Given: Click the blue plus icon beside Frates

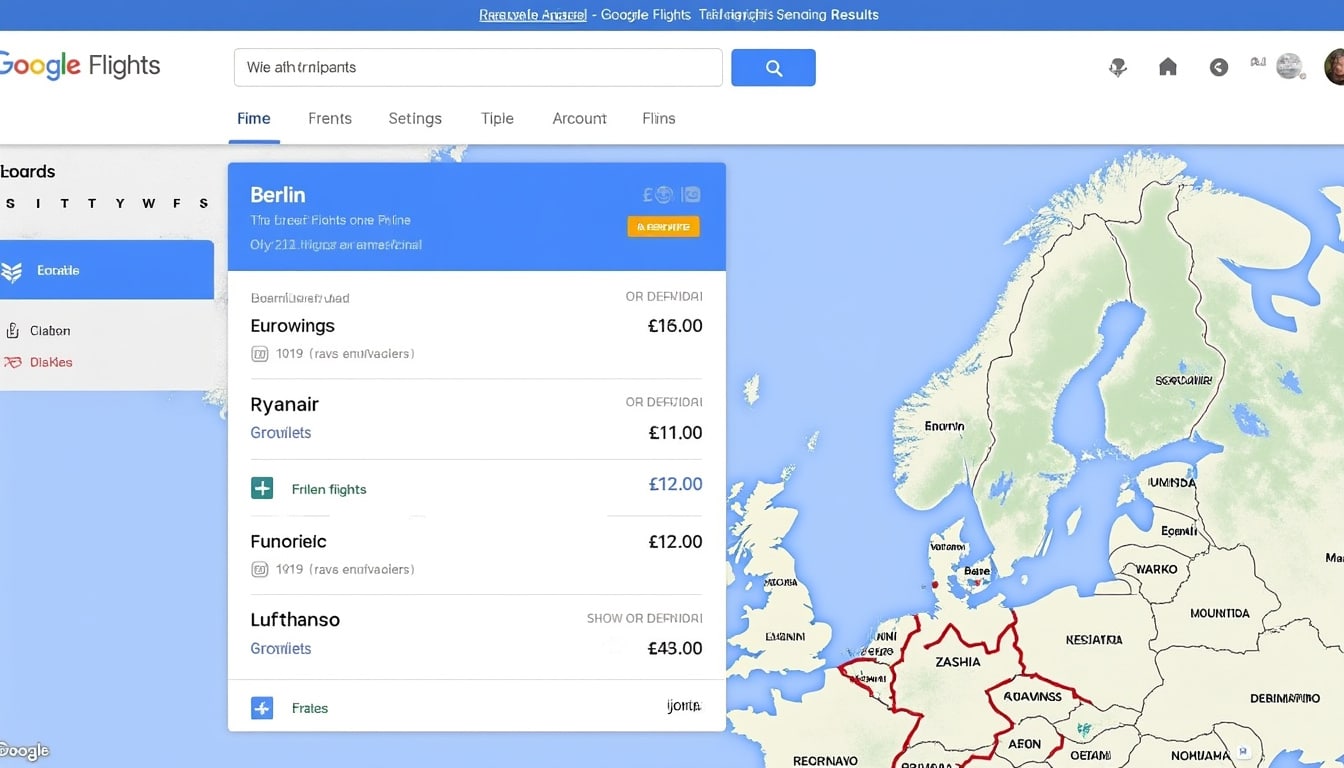Looking at the screenshot, I should click(261, 708).
